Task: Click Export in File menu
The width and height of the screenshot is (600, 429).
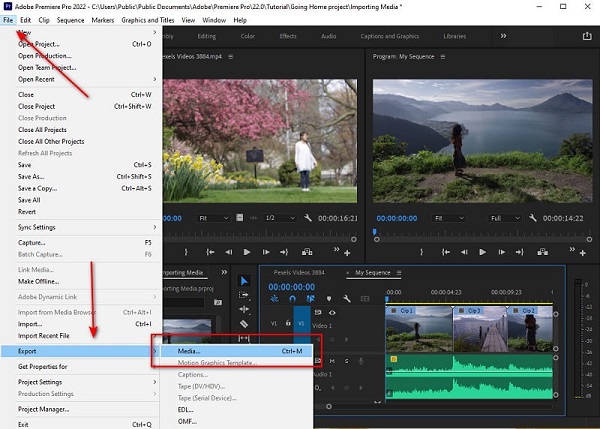Action: point(80,351)
